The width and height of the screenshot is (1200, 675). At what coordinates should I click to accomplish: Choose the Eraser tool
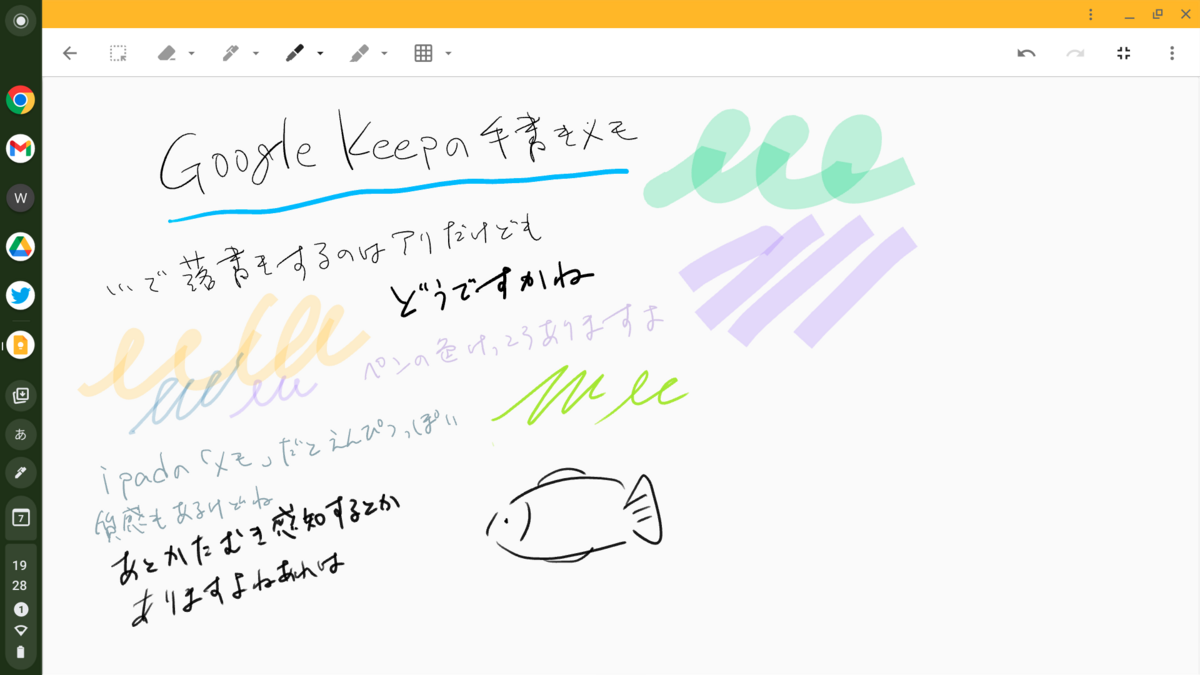[167, 53]
